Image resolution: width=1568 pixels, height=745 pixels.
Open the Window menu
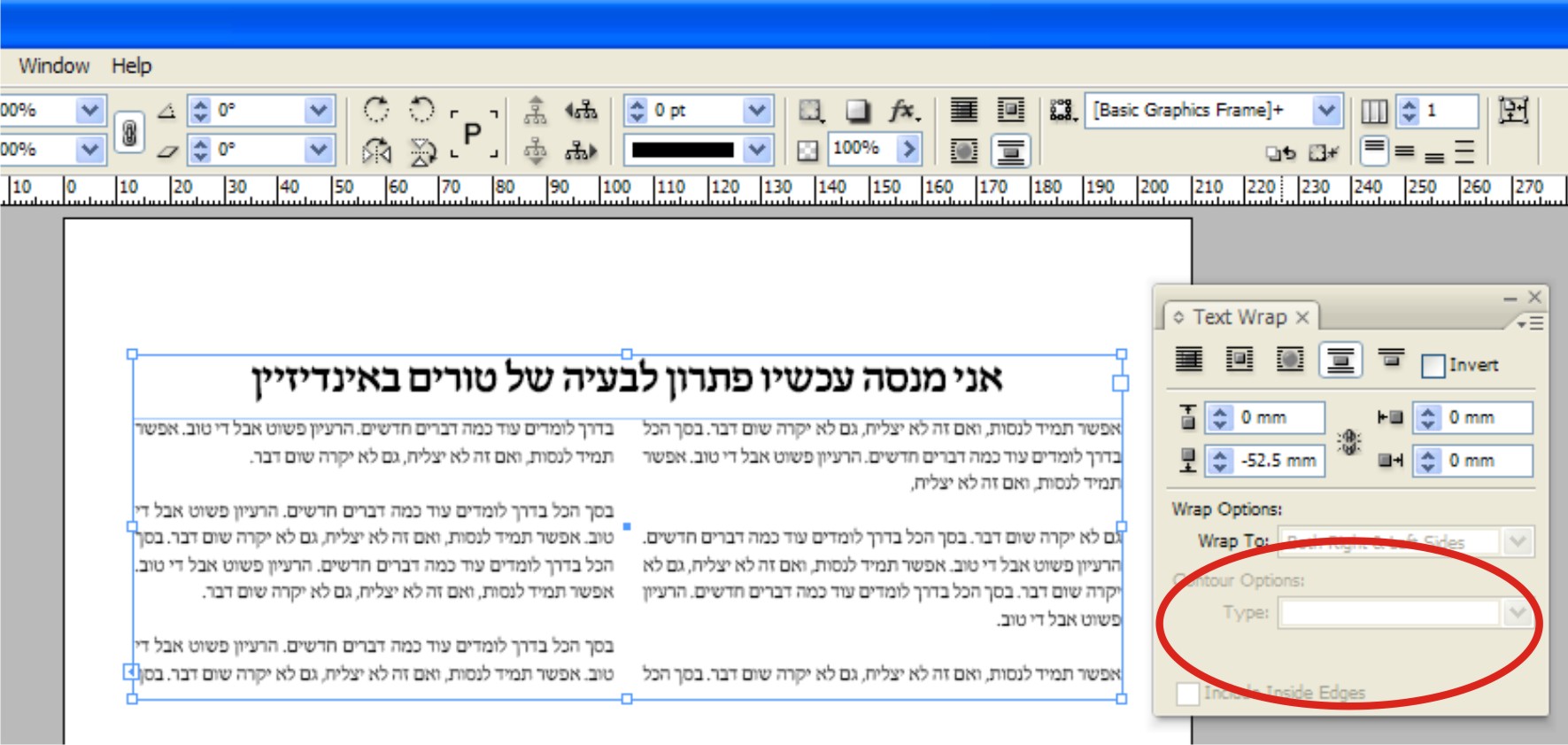[x=54, y=66]
